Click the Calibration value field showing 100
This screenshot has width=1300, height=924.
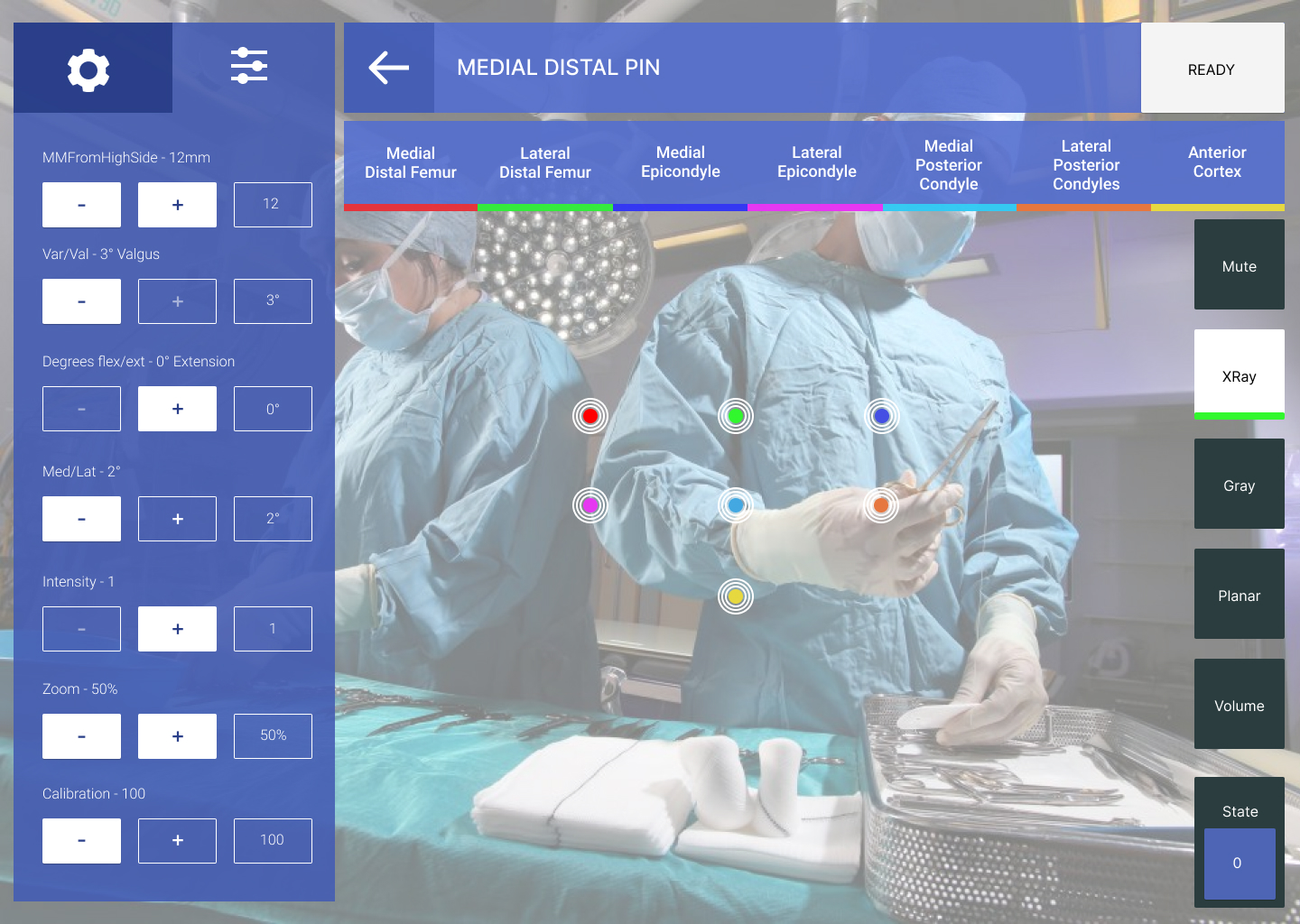pos(273,841)
